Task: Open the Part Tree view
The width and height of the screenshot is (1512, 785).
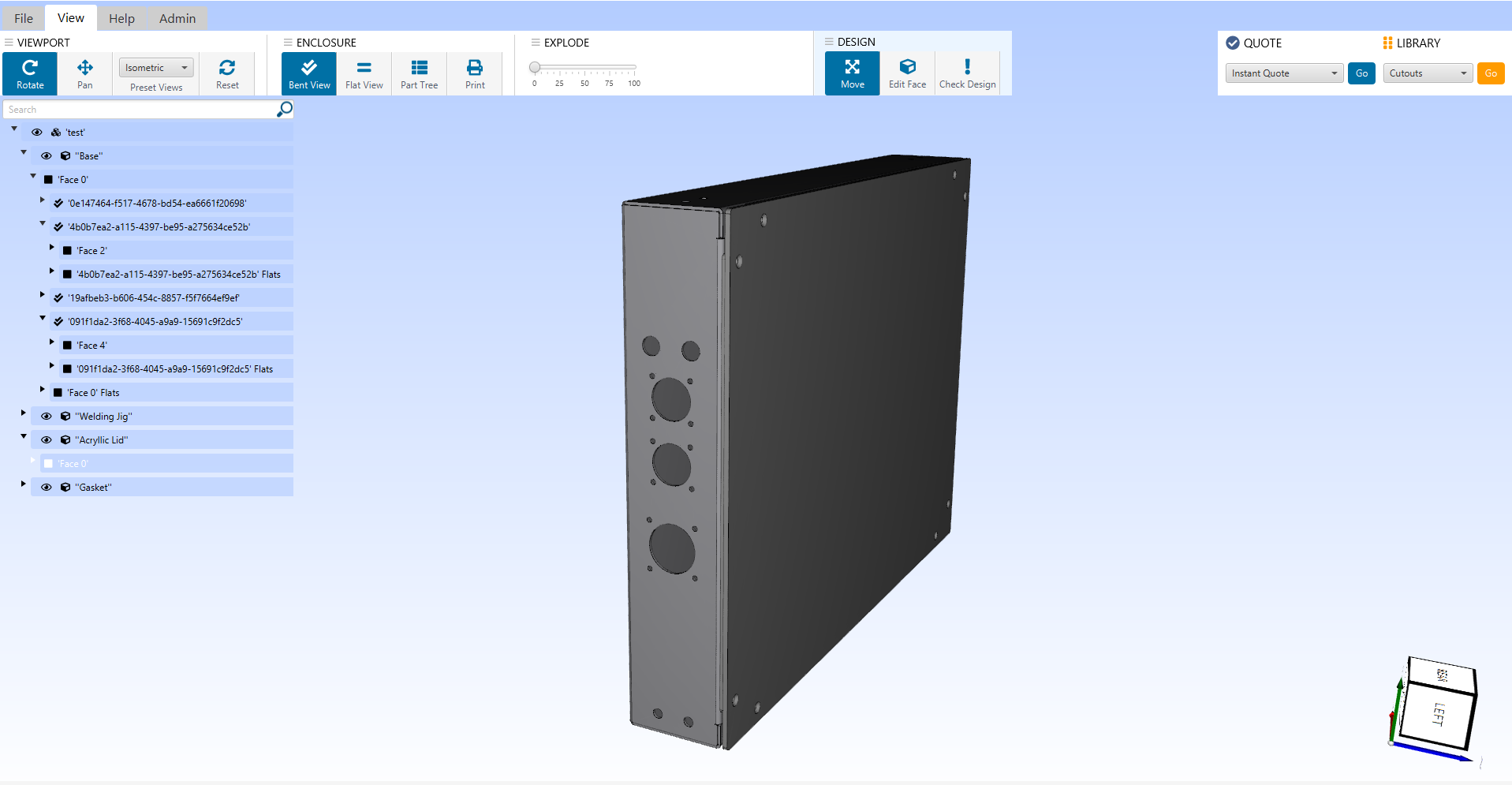Action: [x=419, y=73]
